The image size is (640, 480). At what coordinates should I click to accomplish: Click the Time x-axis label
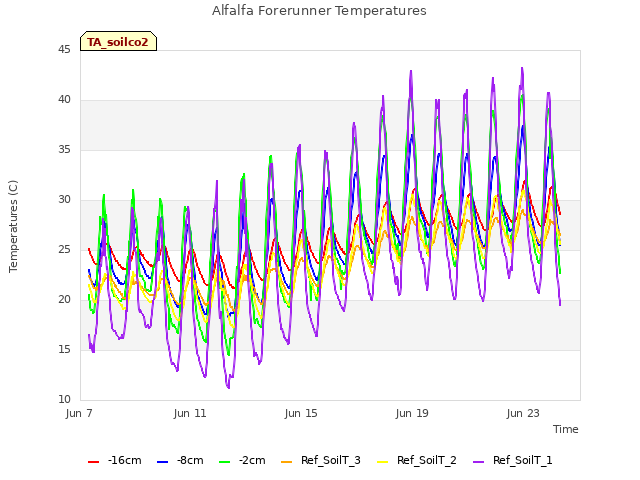point(566,429)
